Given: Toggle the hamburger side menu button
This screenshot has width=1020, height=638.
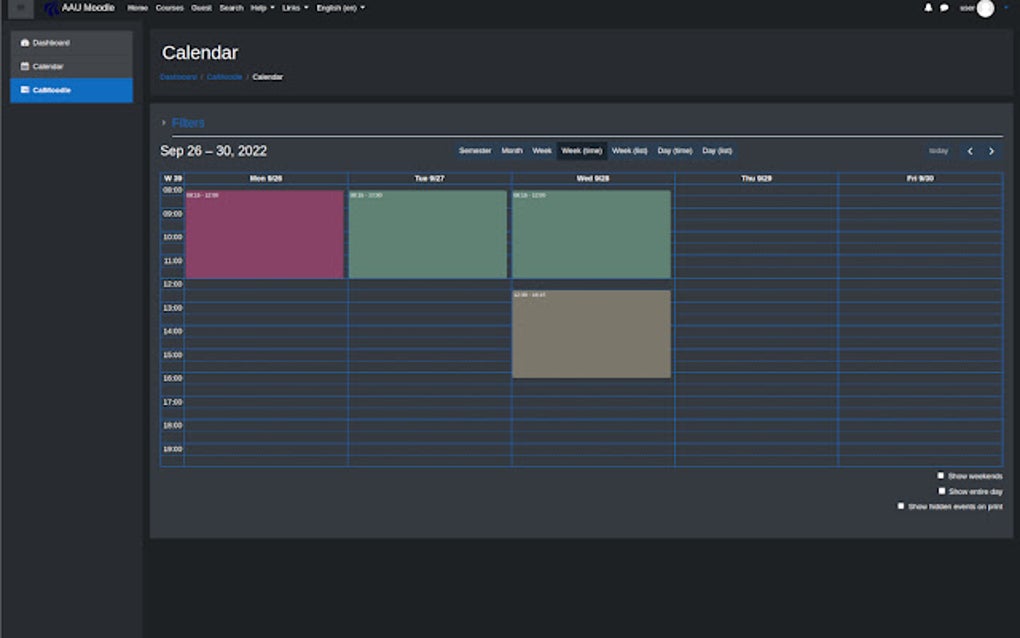Looking at the screenshot, I should pyautogui.click(x=21, y=8).
